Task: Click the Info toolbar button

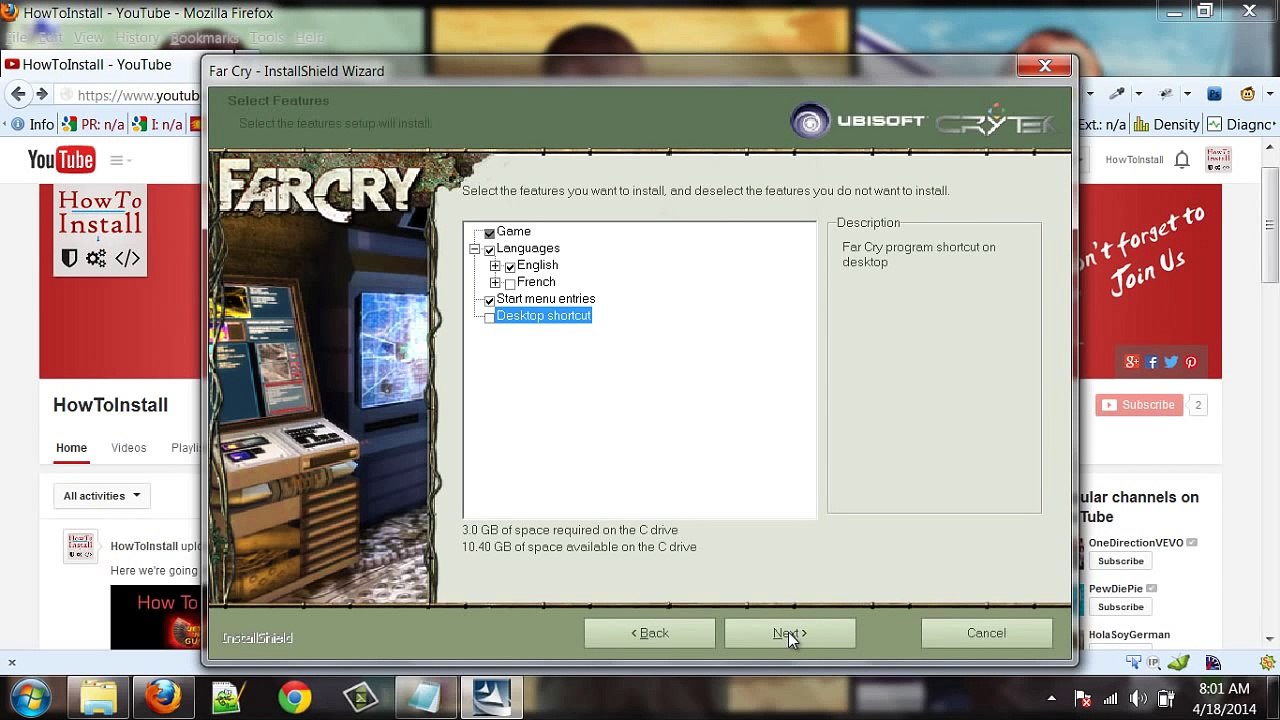Action: tap(32, 125)
